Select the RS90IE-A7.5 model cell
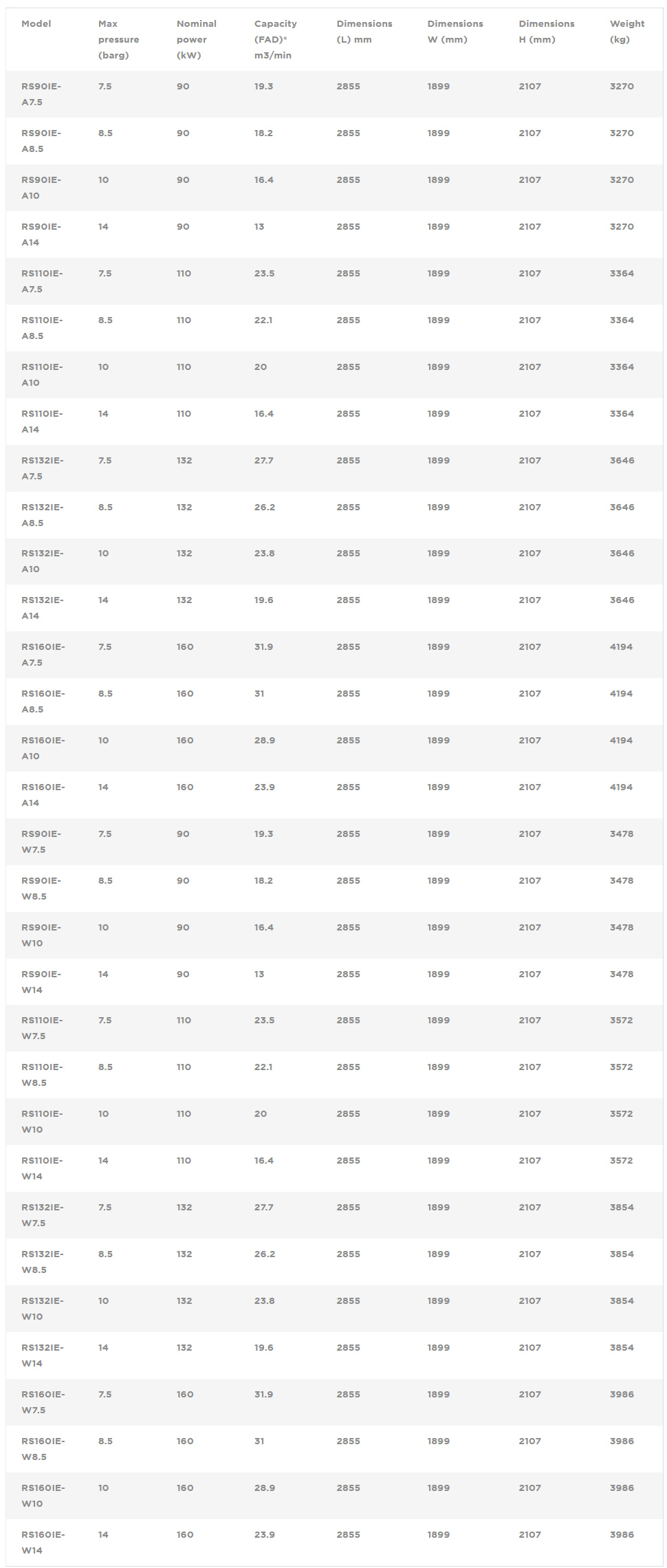This screenshot has height=1568, width=667. click(41, 94)
